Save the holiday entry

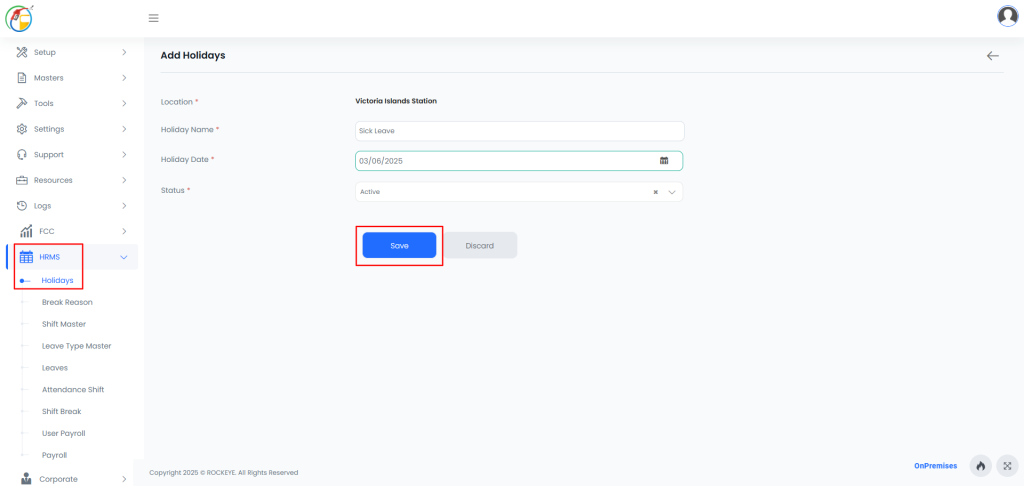click(x=399, y=246)
